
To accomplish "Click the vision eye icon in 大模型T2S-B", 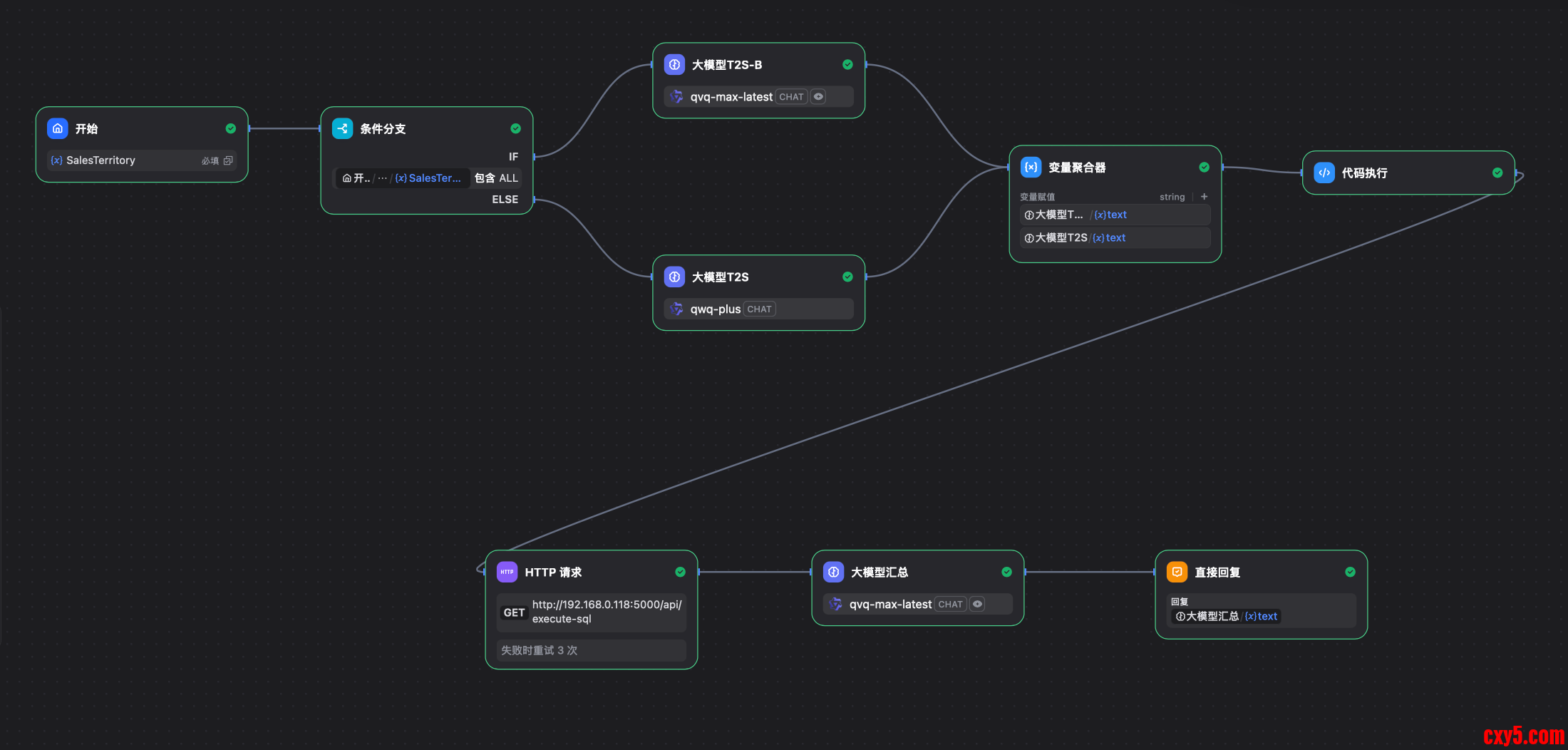I will [x=818, y=97].
